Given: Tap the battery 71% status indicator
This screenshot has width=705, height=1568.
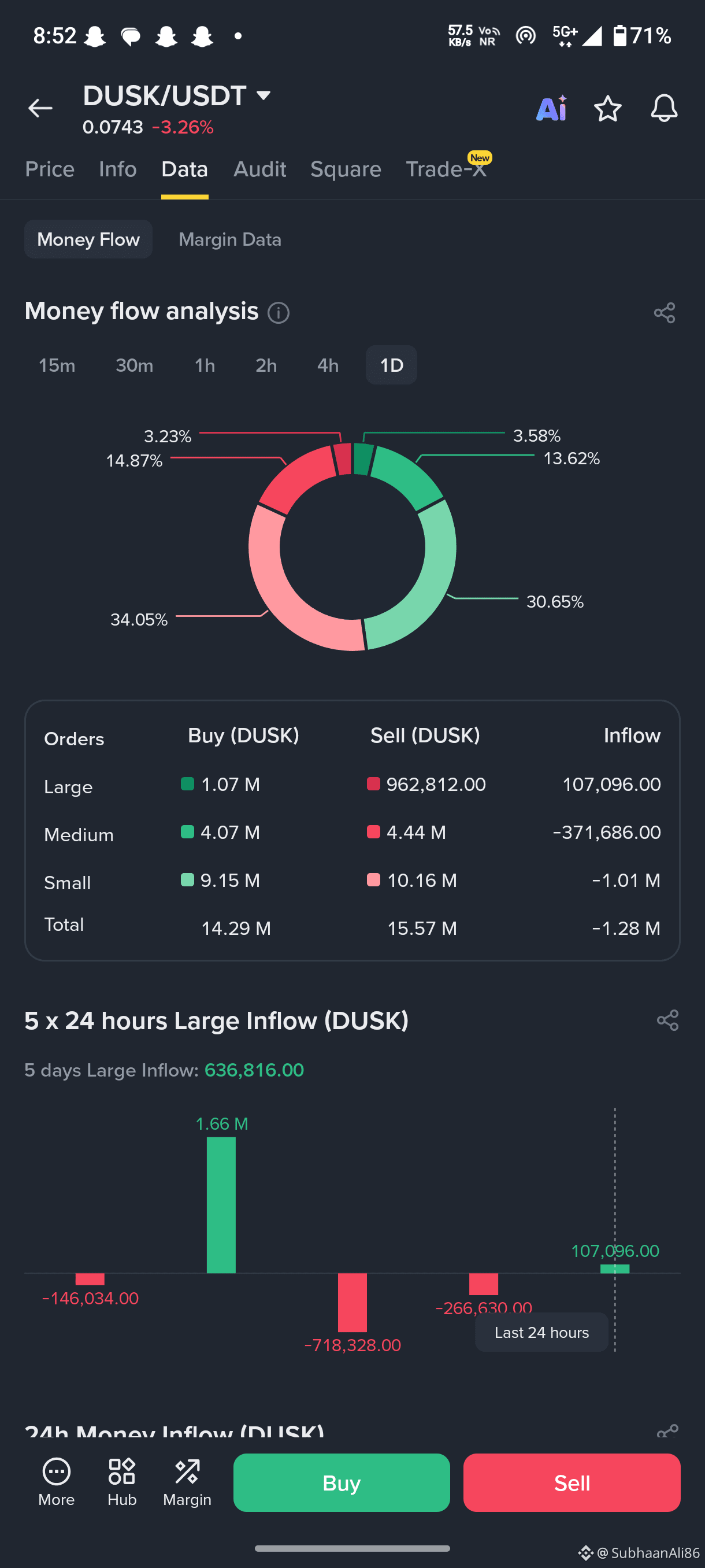Looking at the screenshot, I should coord(642,36).
